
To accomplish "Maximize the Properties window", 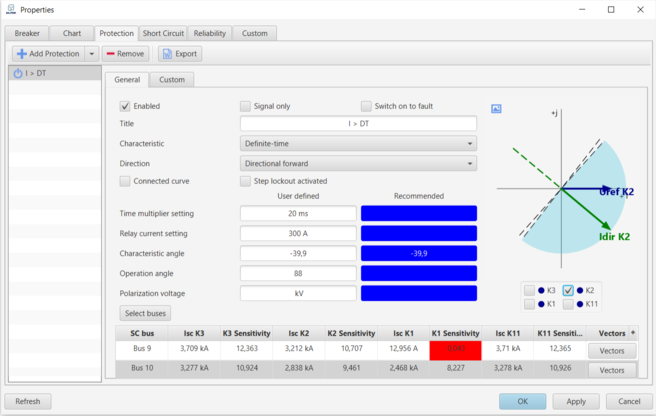I will [x=611, y=10].
